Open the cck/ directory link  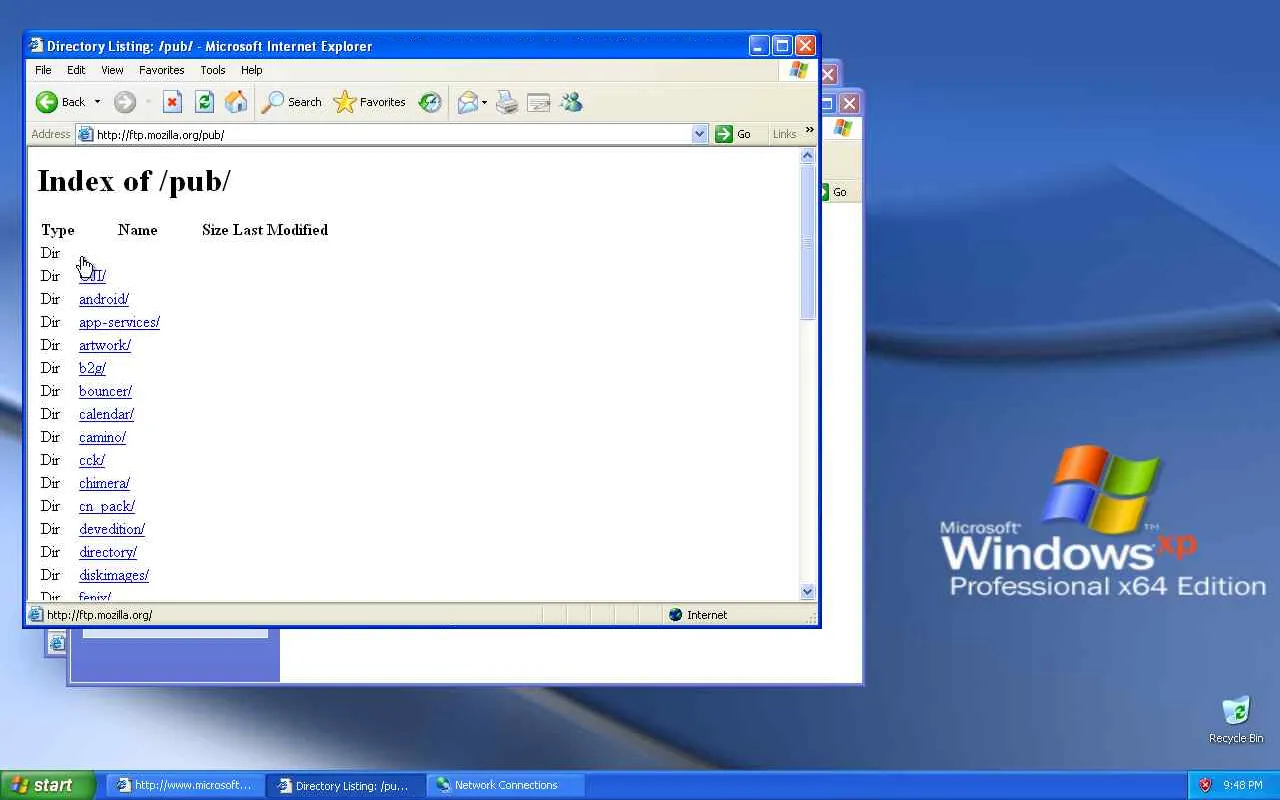(92, 460)
